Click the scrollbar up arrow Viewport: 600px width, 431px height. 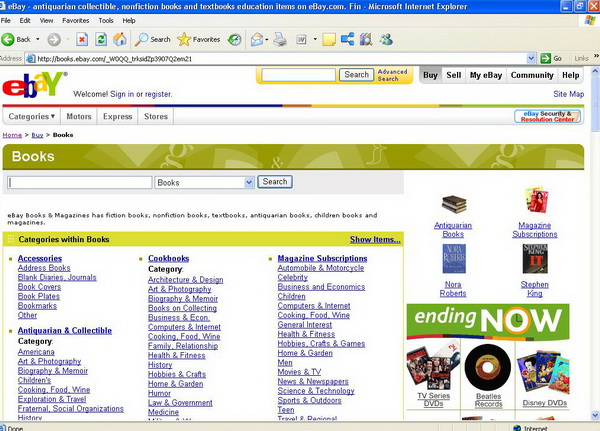pos(595,71)
